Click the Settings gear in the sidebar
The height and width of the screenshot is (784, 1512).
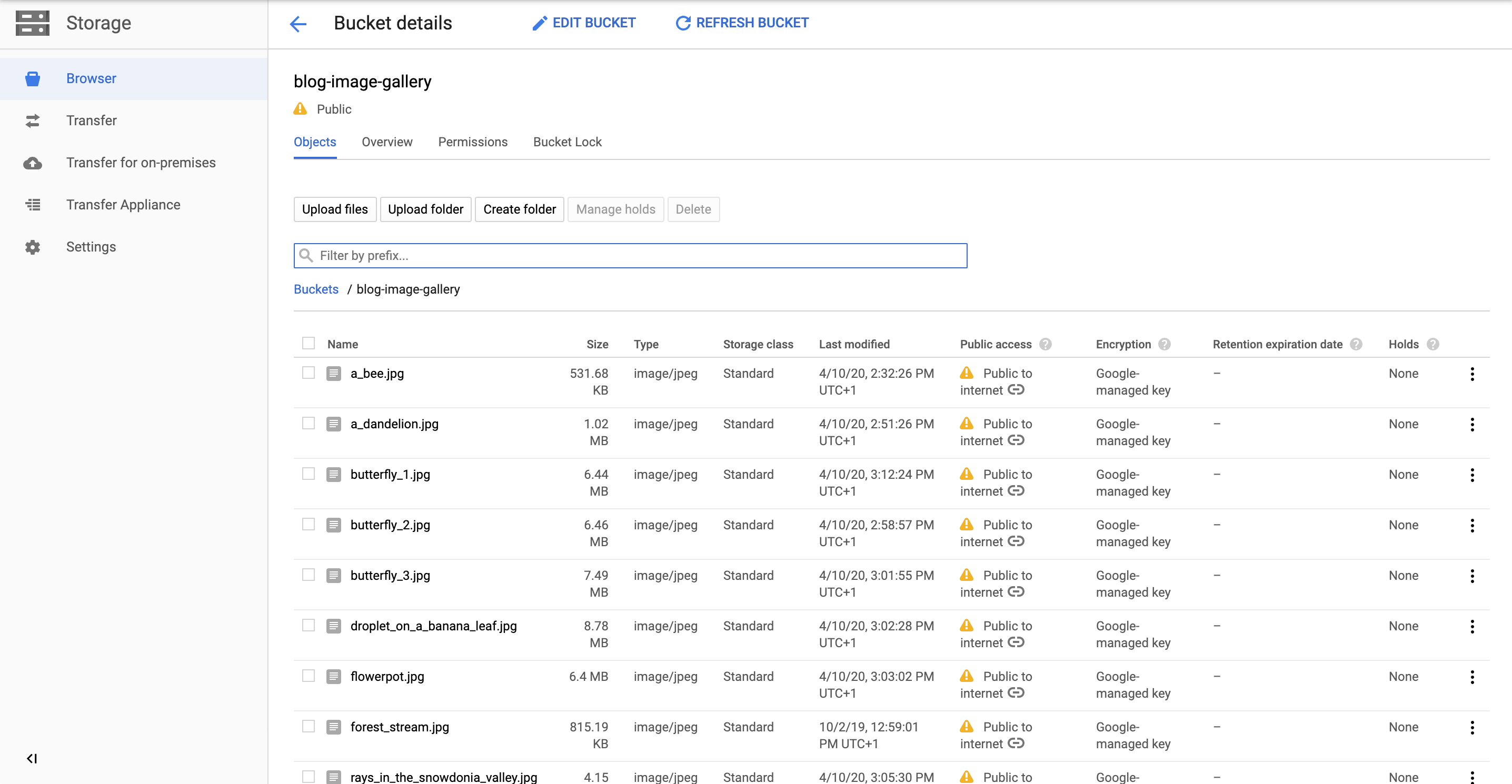point(32,247)
